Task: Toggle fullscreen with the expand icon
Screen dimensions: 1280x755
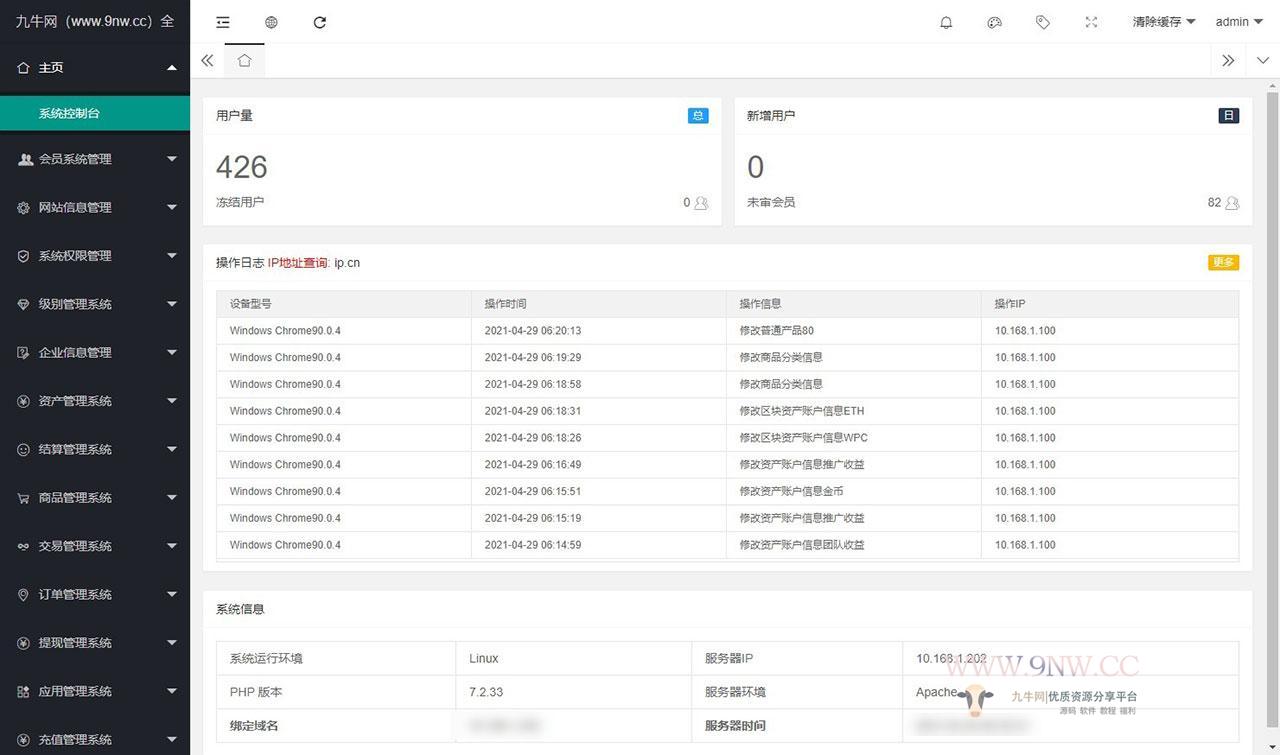Action: (1091, 22)
